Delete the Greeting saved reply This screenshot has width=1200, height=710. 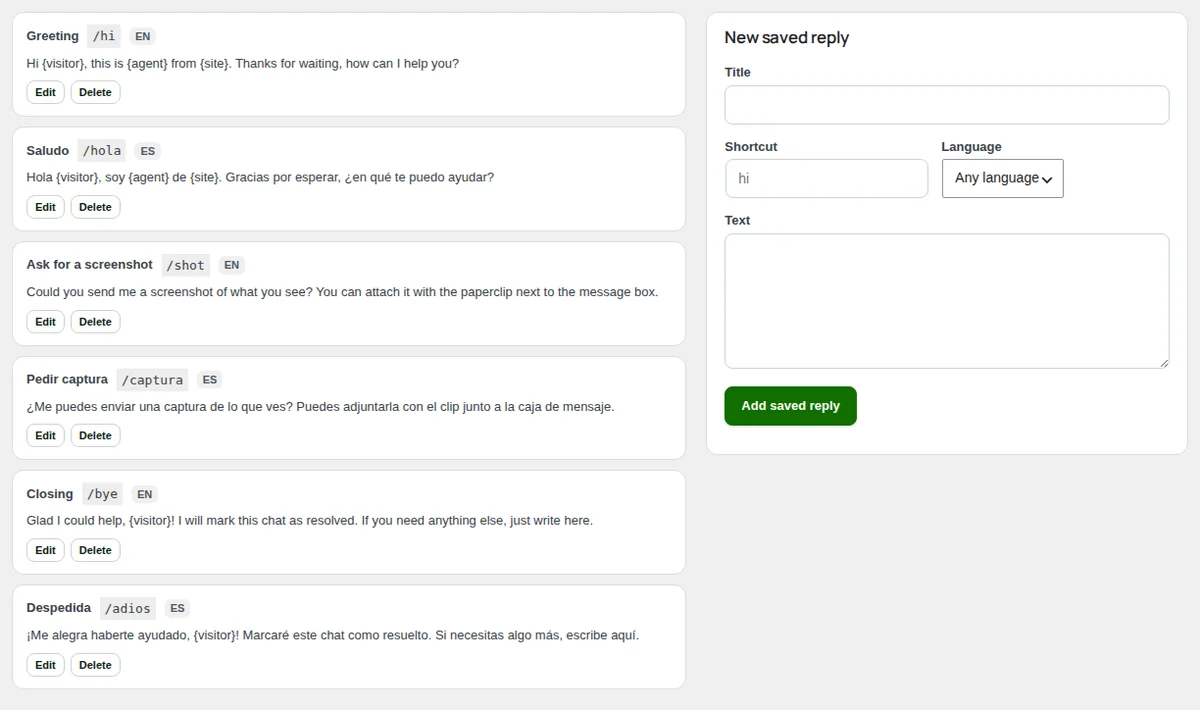pos(95,92)
